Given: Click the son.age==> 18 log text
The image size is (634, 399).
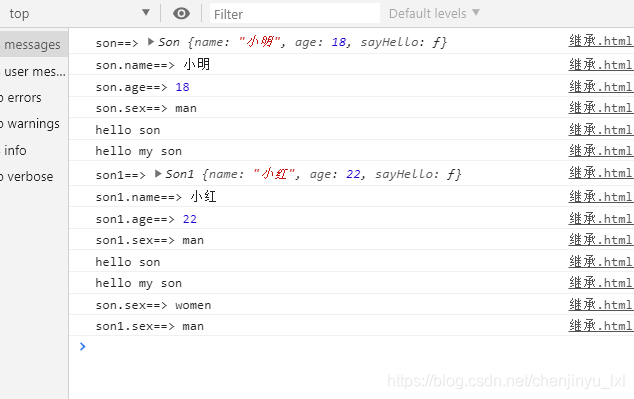Looking at the screenshot, I should click(x=142, y=87).
